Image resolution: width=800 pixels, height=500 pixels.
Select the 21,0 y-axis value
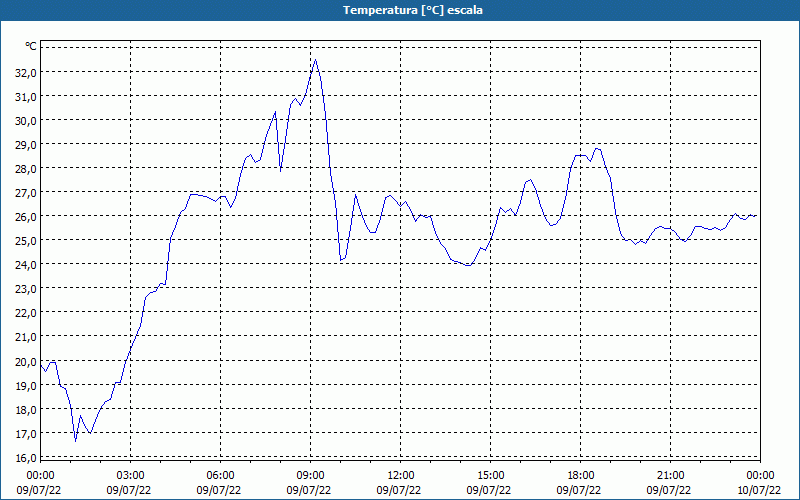(26, 338)
